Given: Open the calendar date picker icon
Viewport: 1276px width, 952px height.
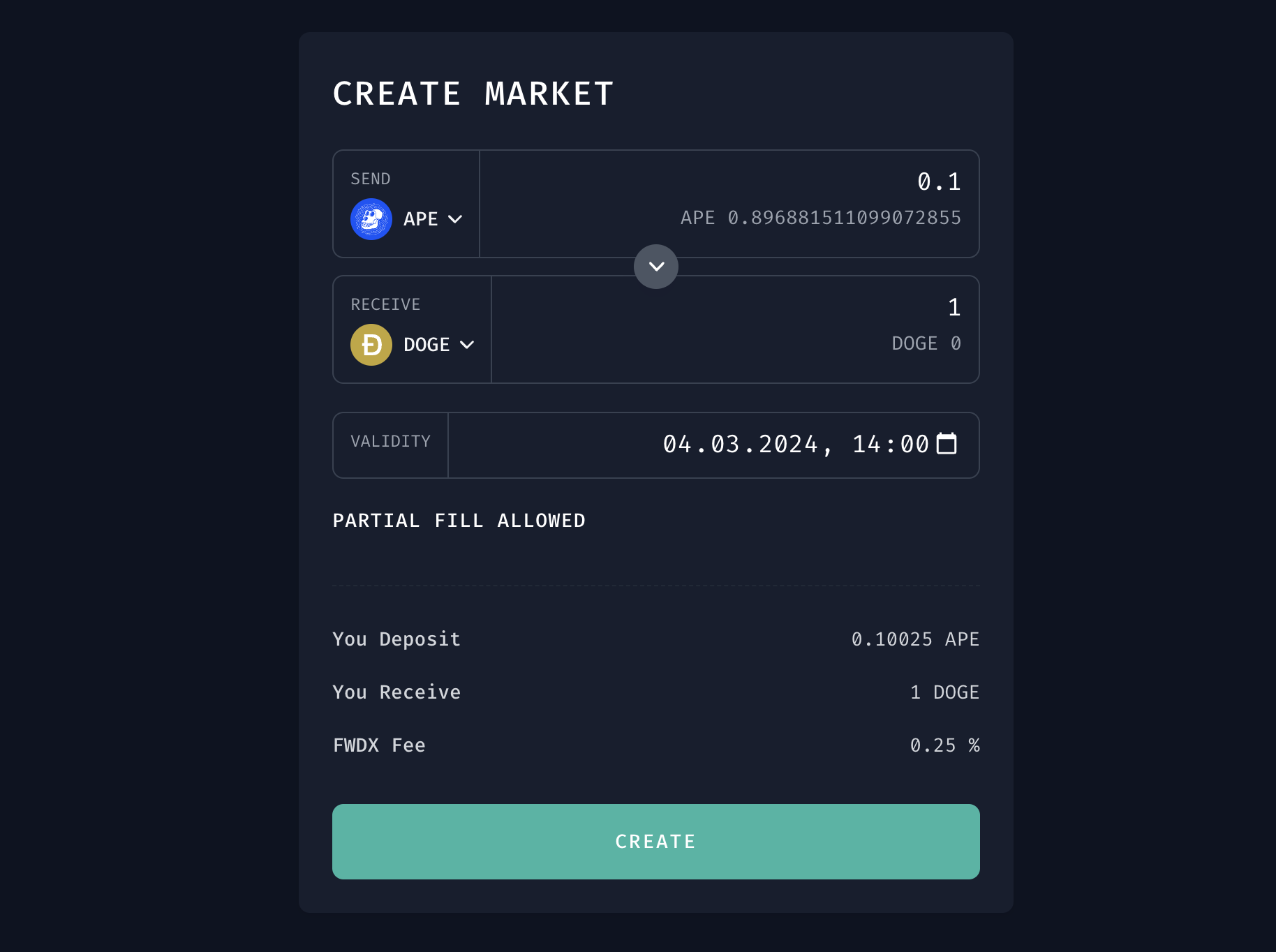Looking at the screenshot, I should [946, 444].
